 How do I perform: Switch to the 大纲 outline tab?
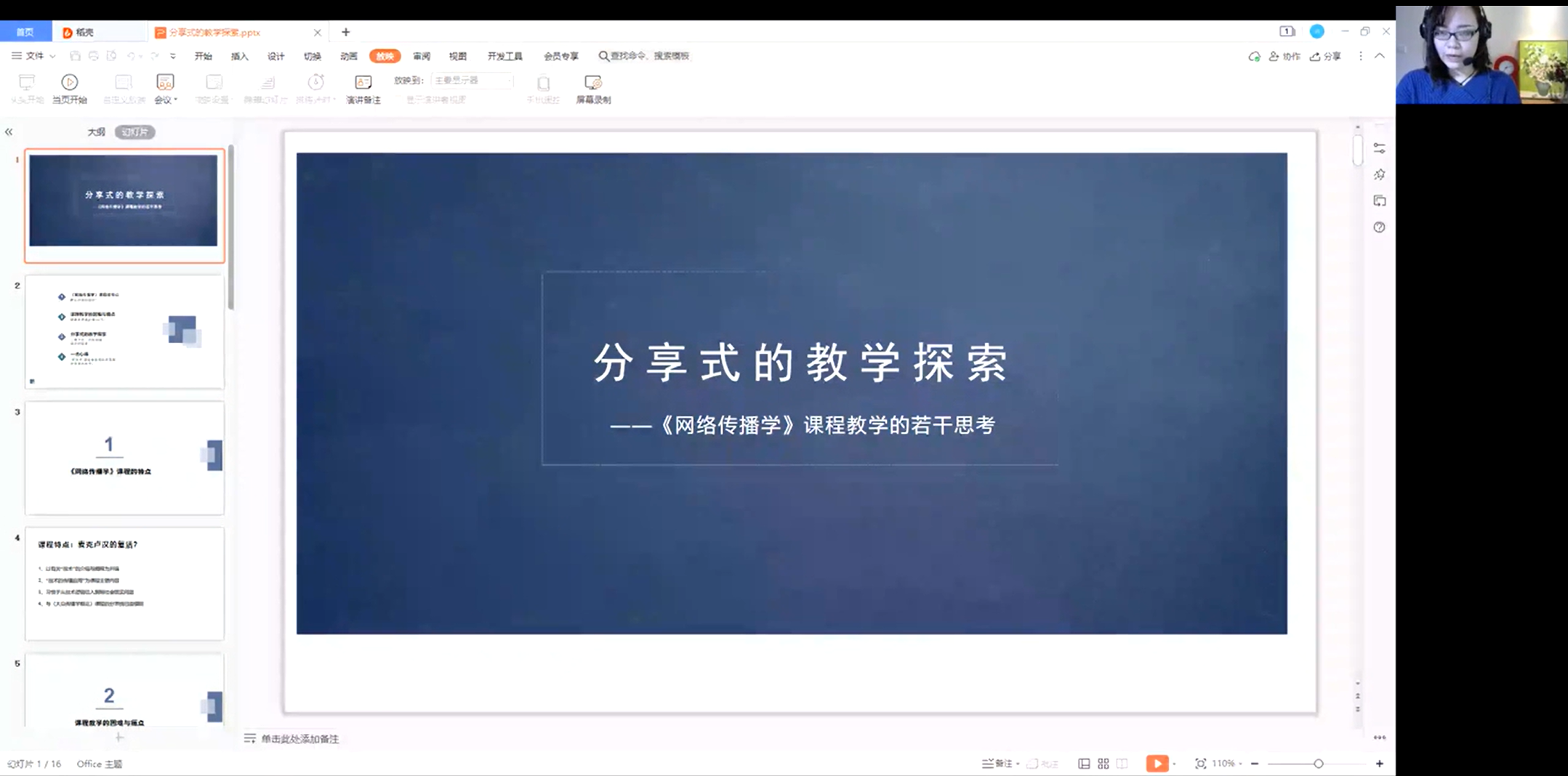[95, 132]
